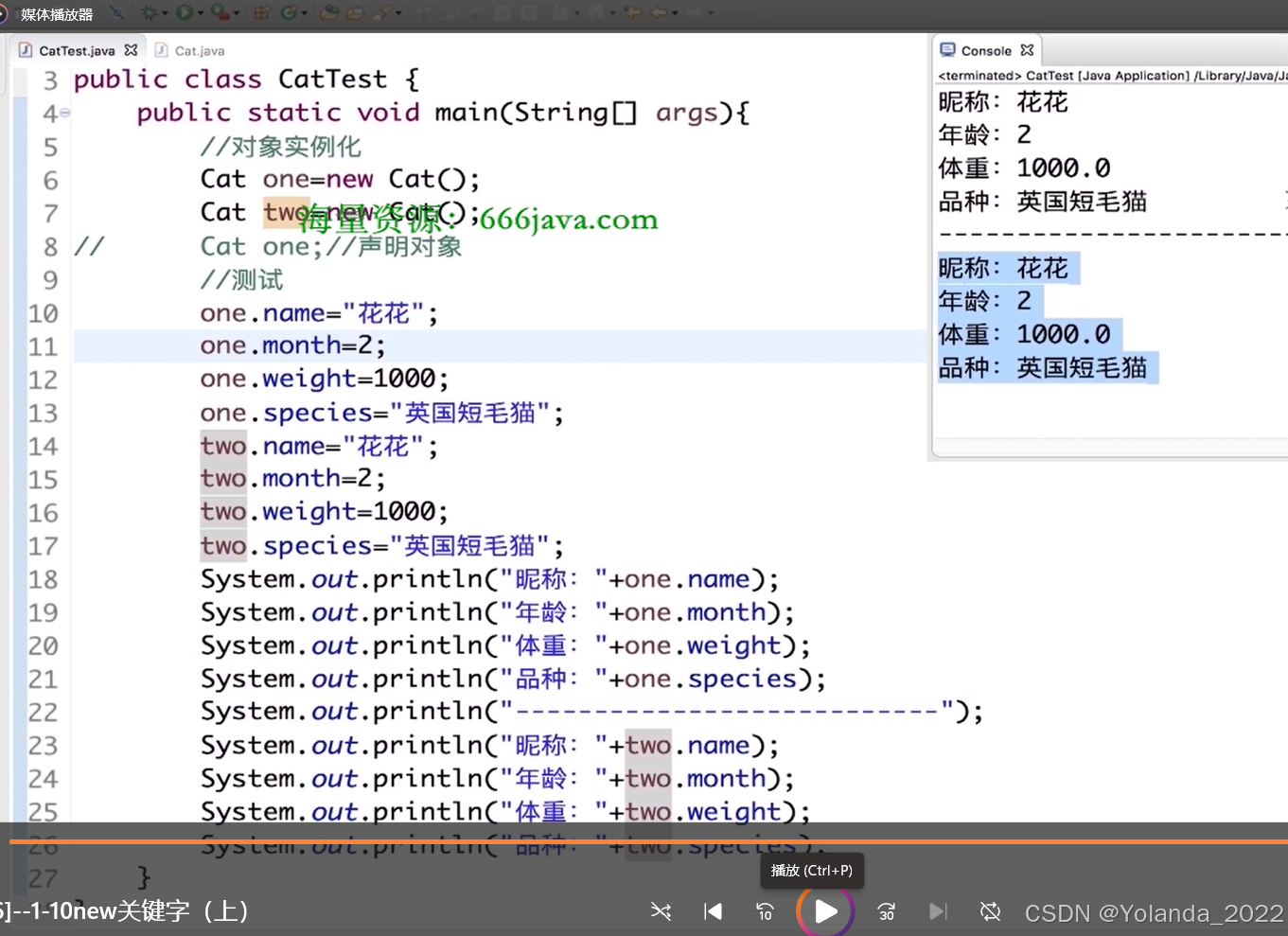Click the New Java Class green icon
This screenshot has width=1288, height=936.
289,12
